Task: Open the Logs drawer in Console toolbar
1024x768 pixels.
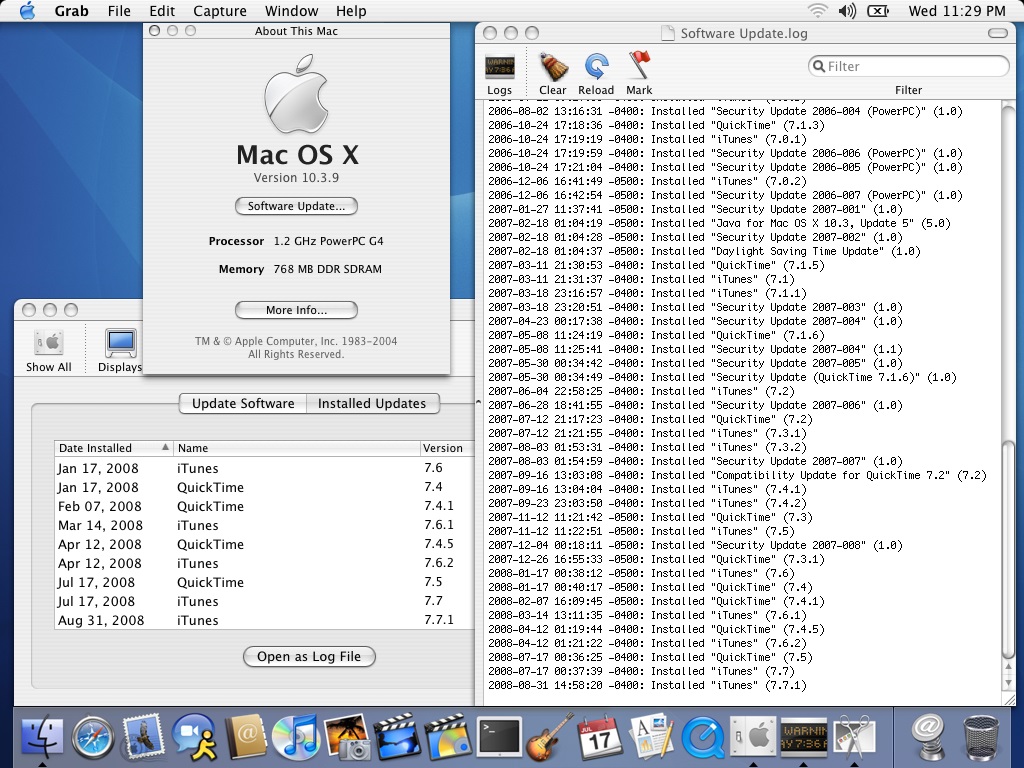Action: [500, 74]
